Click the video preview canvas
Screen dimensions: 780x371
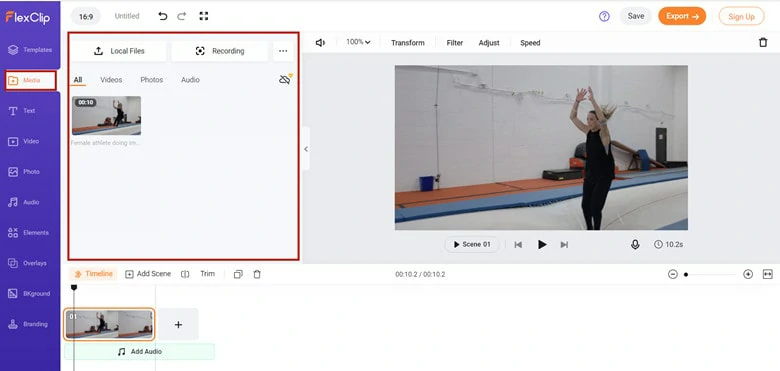pyautogui.click(x=541, y=148)
